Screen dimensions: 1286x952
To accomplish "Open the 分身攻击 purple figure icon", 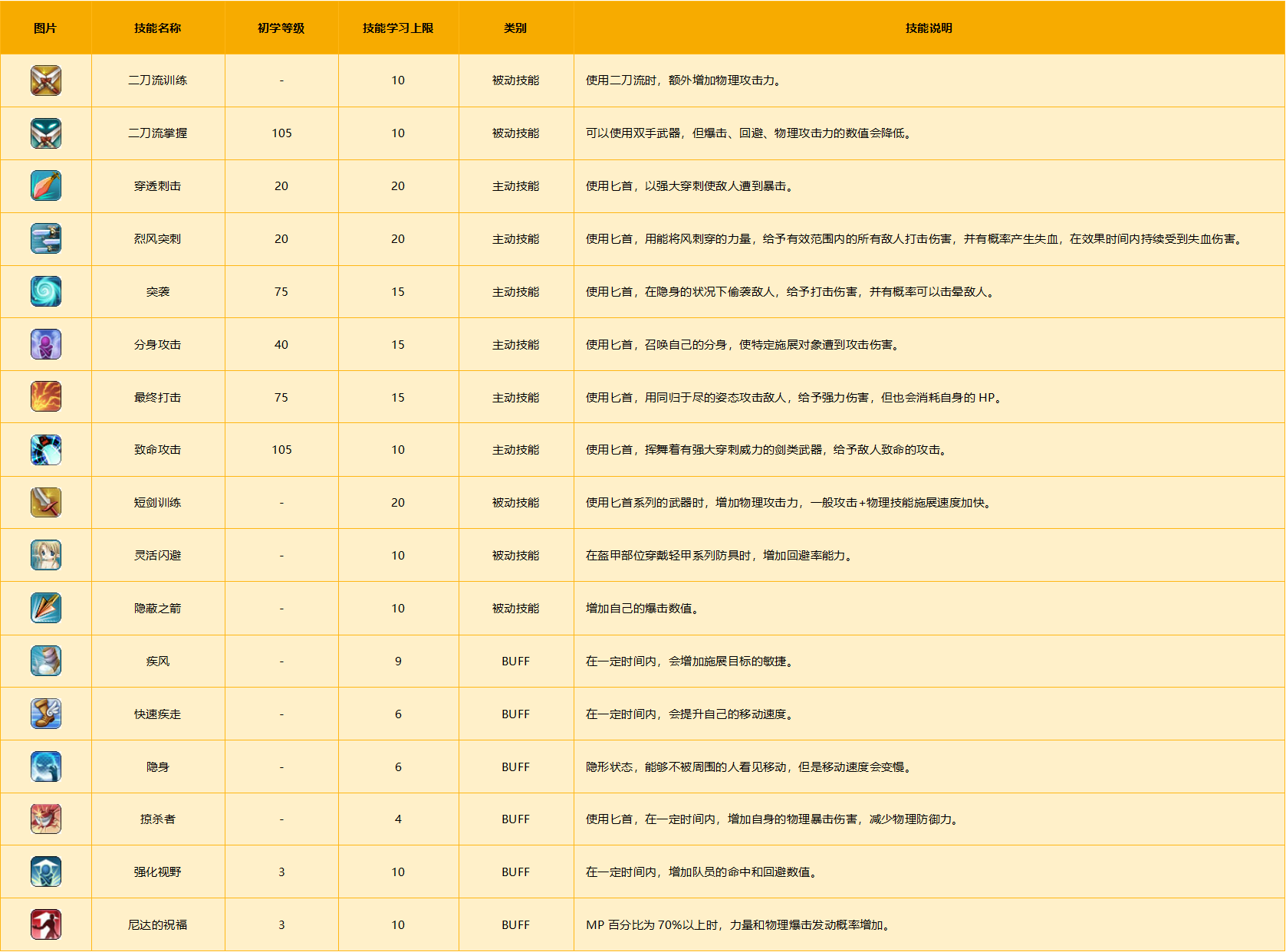I will [x=46, y=344].
